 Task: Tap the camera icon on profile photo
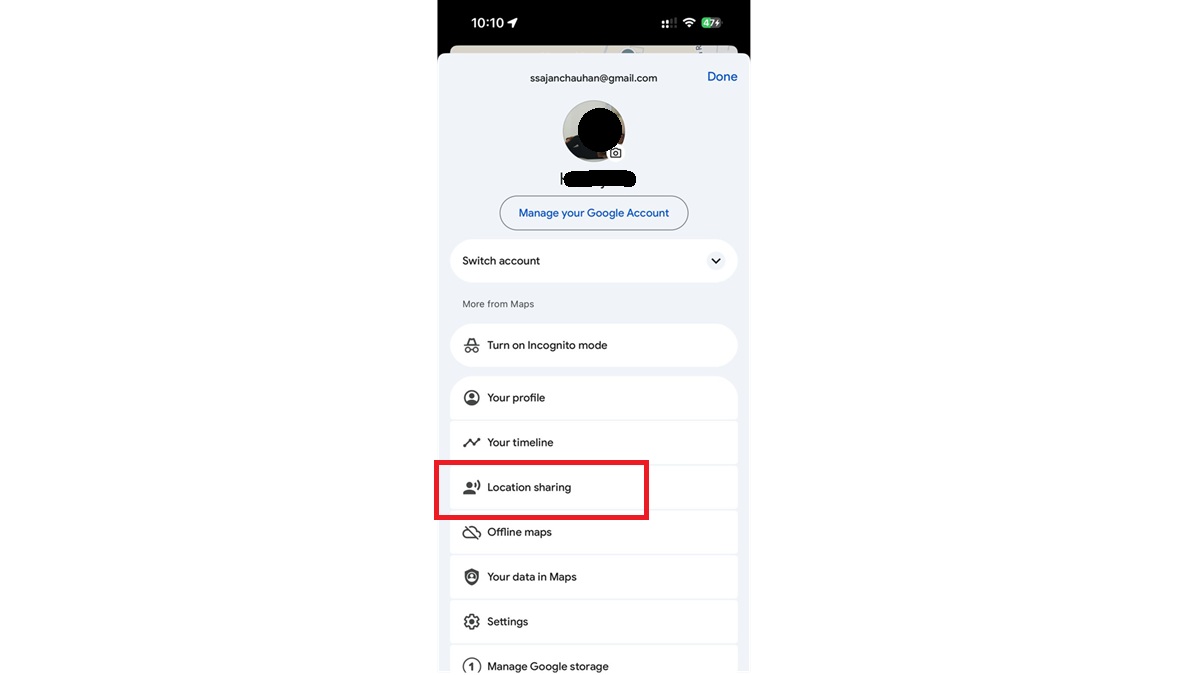[x=616, y=153]
